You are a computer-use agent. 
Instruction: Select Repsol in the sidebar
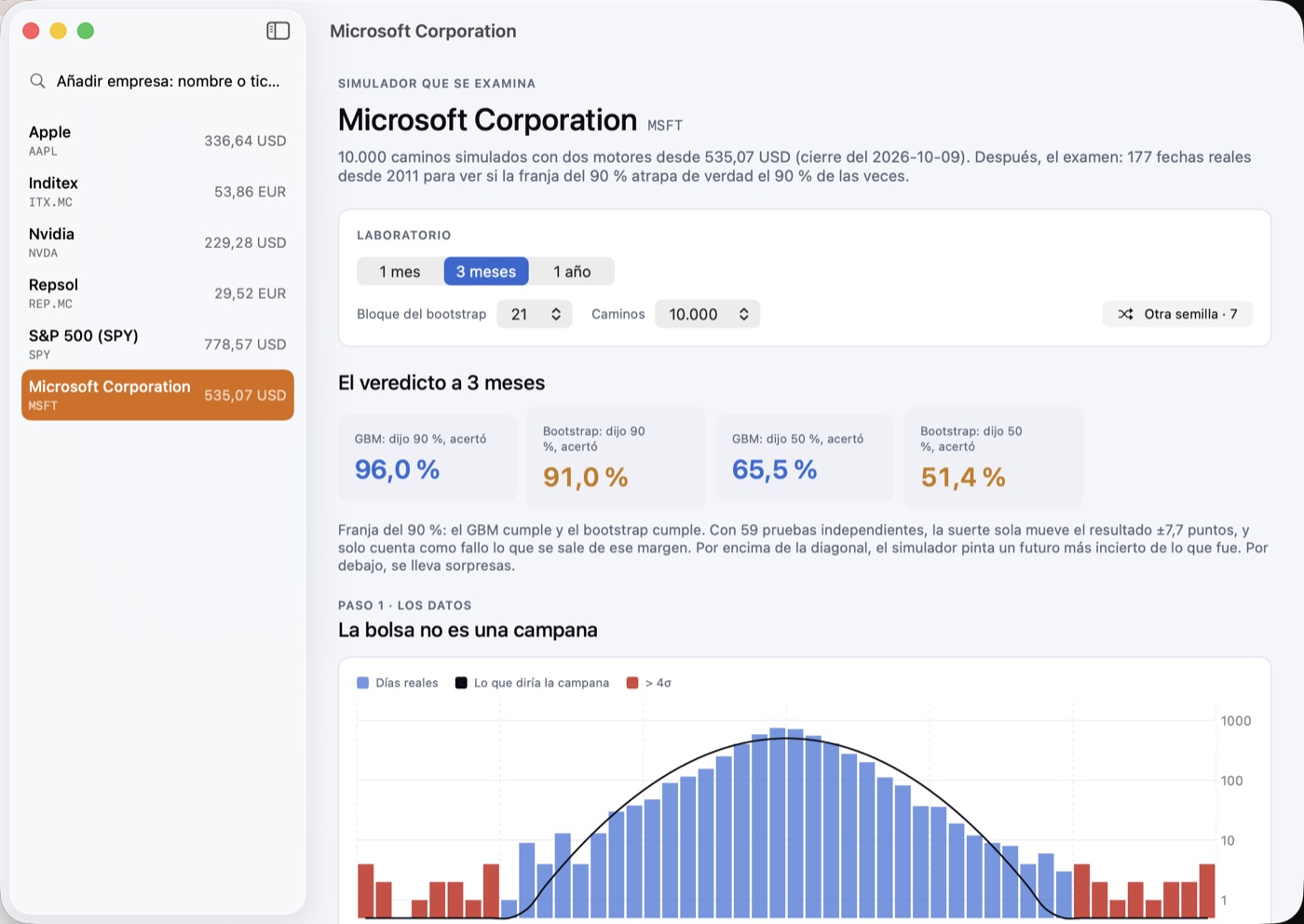[x=157, y=293]
